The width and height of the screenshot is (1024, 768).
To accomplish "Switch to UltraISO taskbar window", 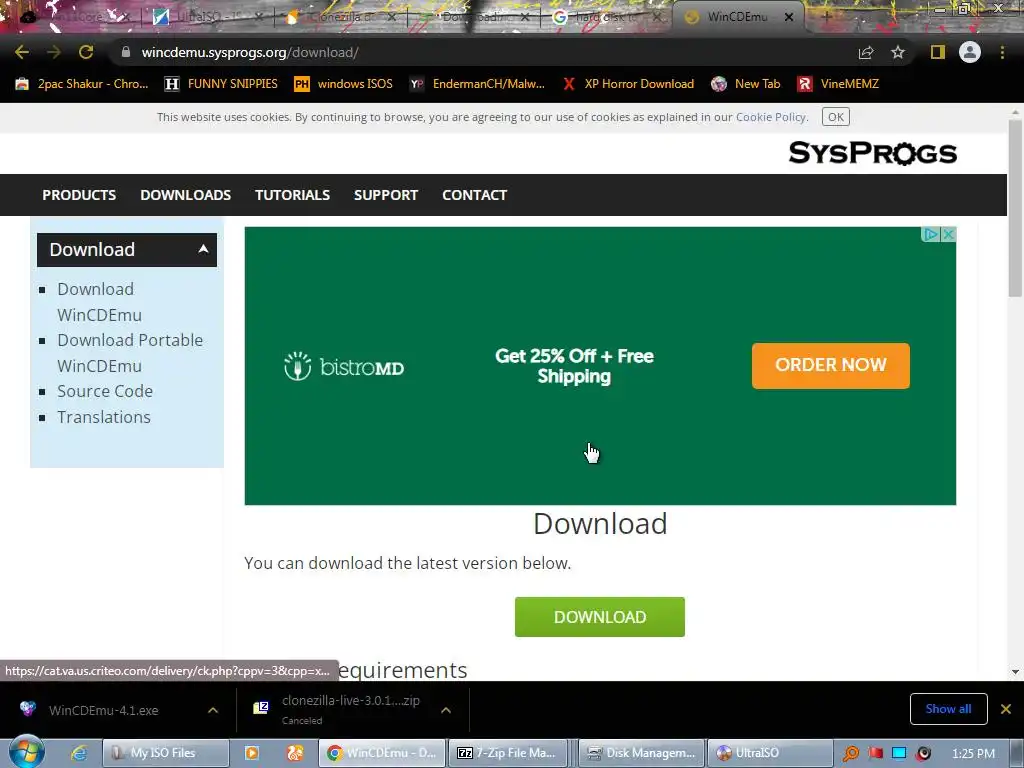I will 770,753.
